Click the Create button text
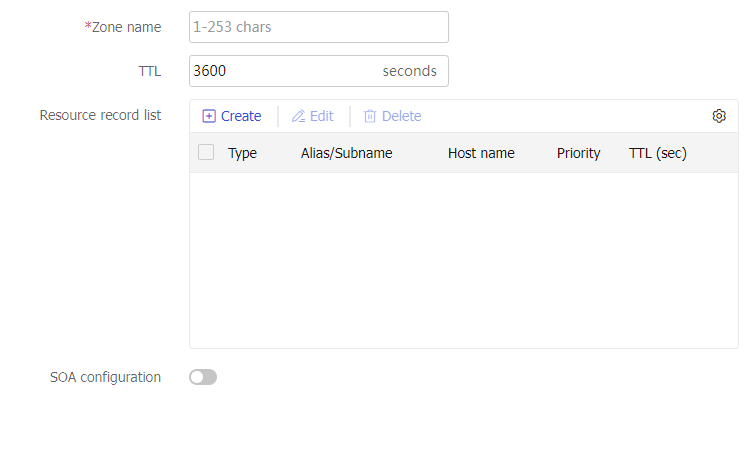 tap(241, 116)
